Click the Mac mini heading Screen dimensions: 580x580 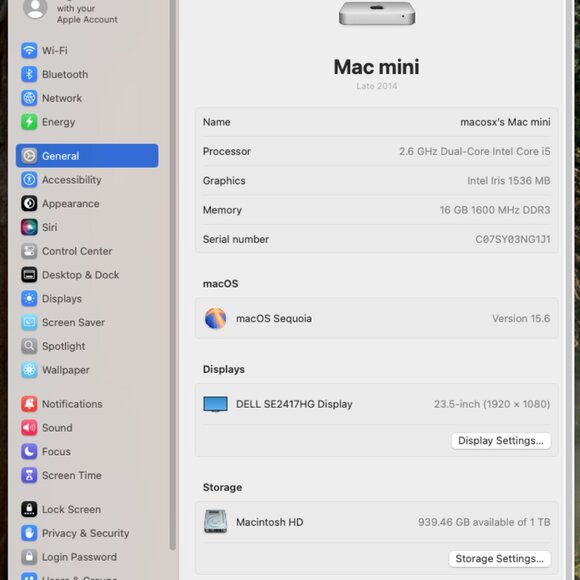click(x=377, y=67)
